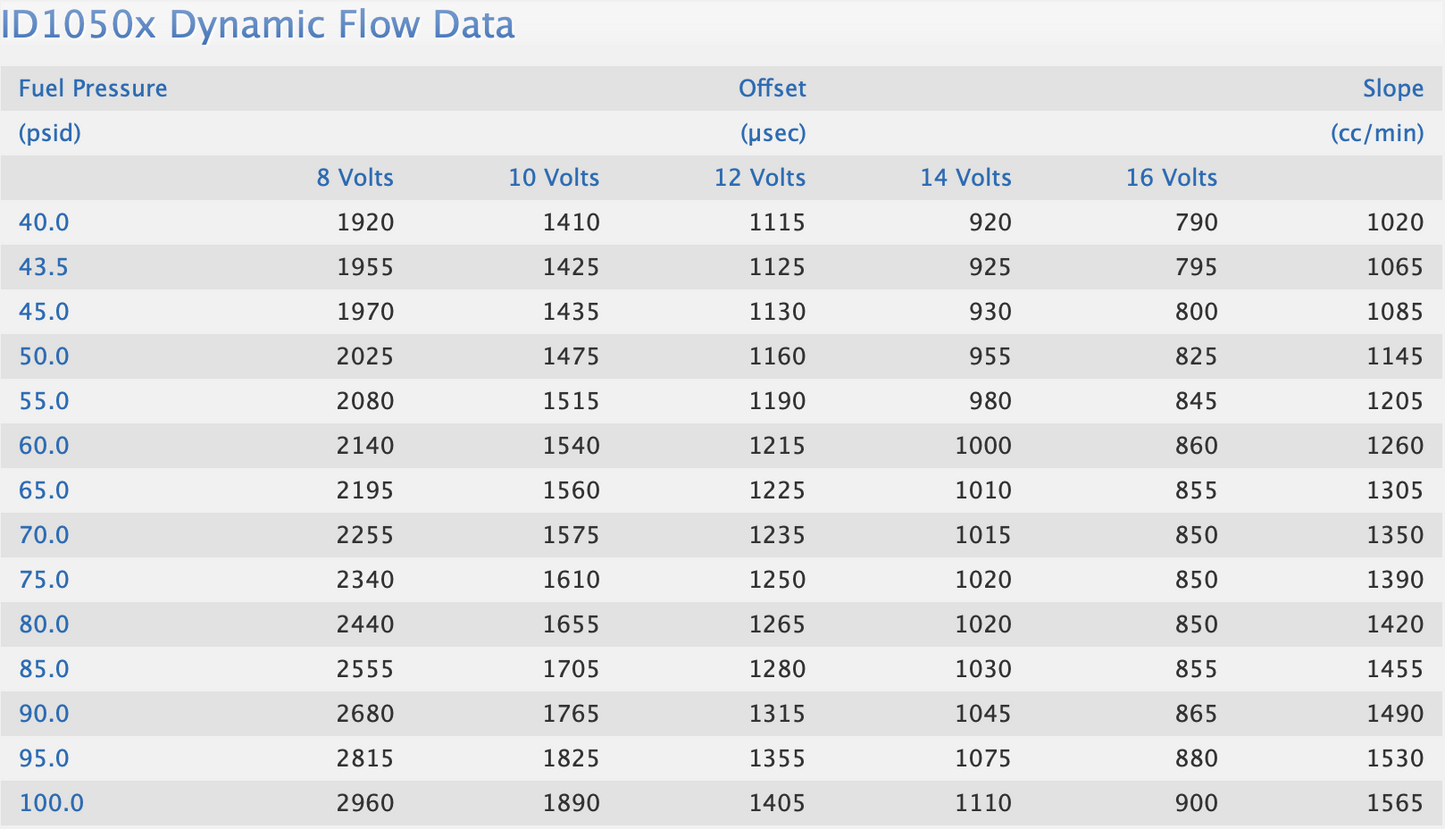Viewport: 1445px width, 829px height.
Task: Select the (µsec) unit label
Action: click(773, 133)
